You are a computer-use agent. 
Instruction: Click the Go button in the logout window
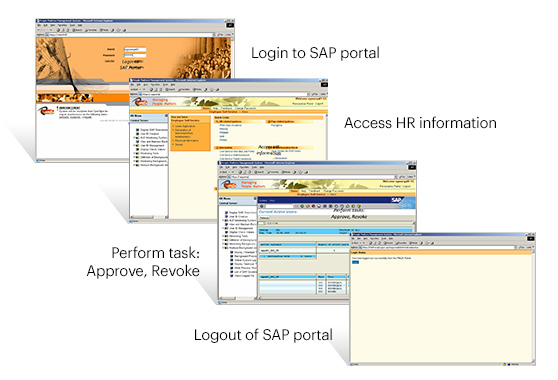522,247
